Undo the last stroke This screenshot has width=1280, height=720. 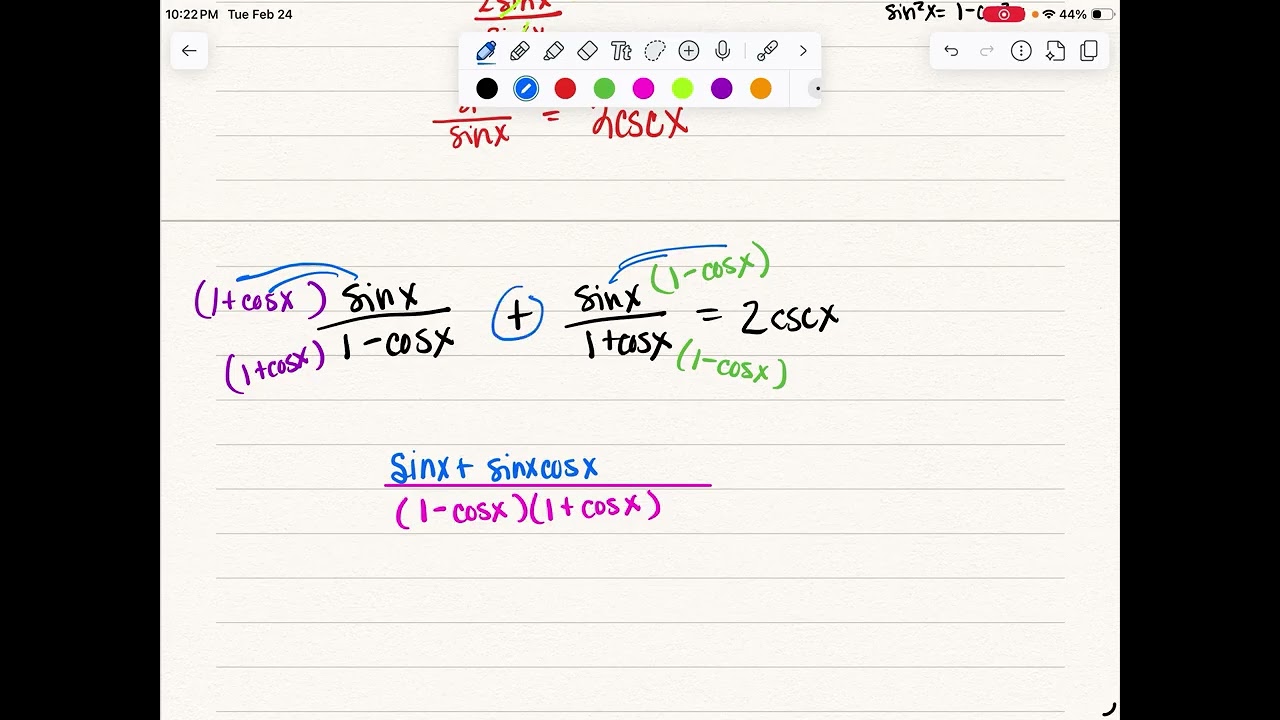tap(951, 51)
